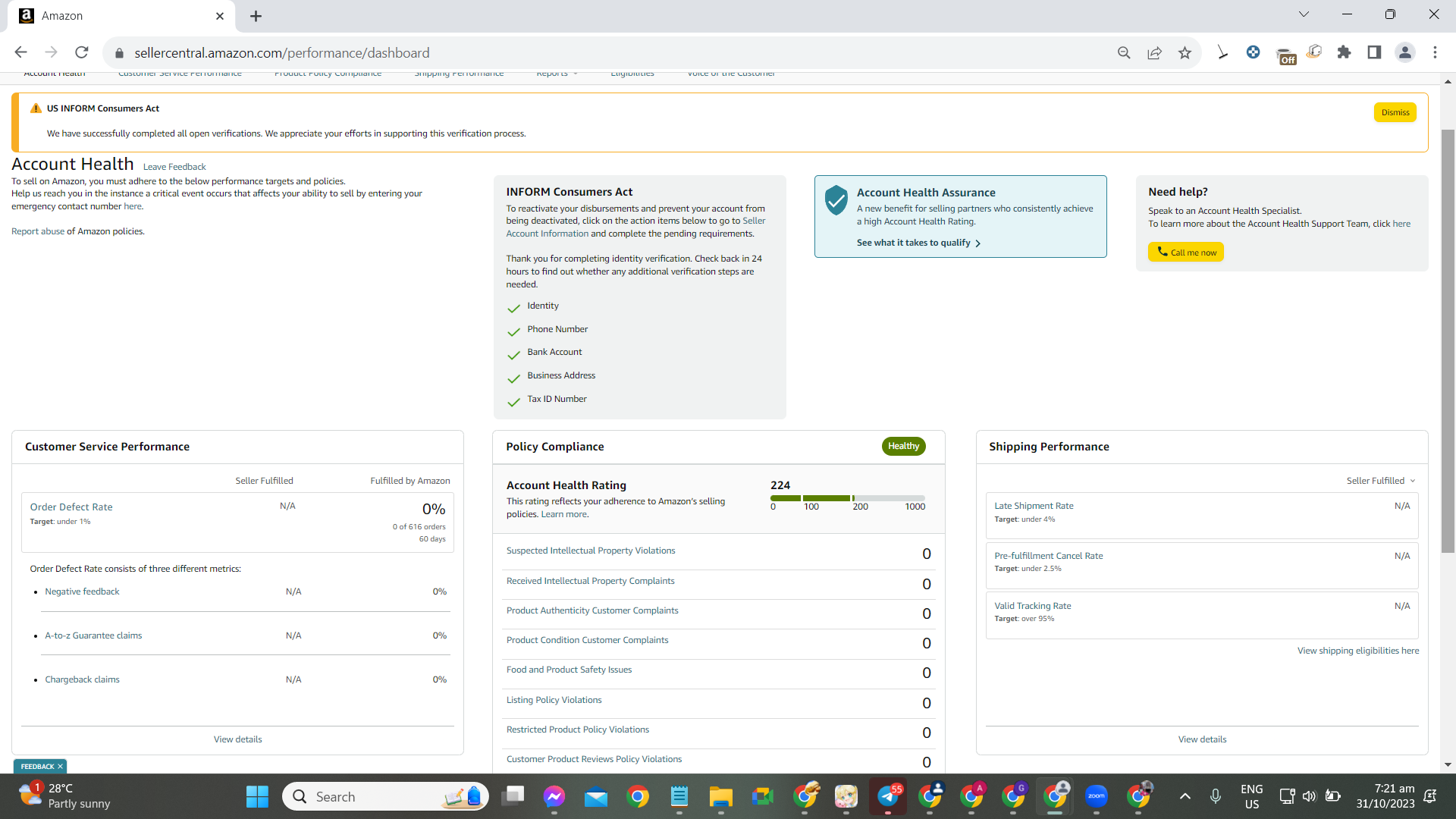1456x819 pixels.
Task: Open the Pre-fulfillment Cancel Rate metric
Action: coord(1049,556)
